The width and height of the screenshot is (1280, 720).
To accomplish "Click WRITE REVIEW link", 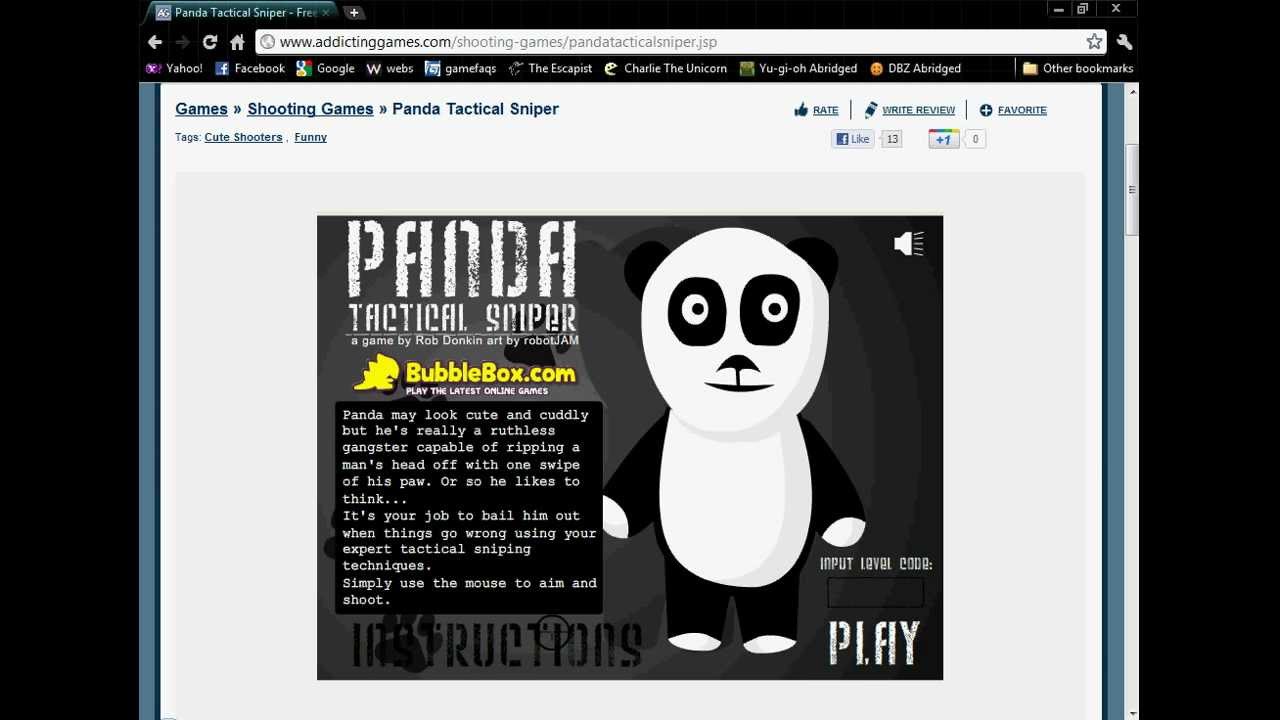I will (909, 110).
